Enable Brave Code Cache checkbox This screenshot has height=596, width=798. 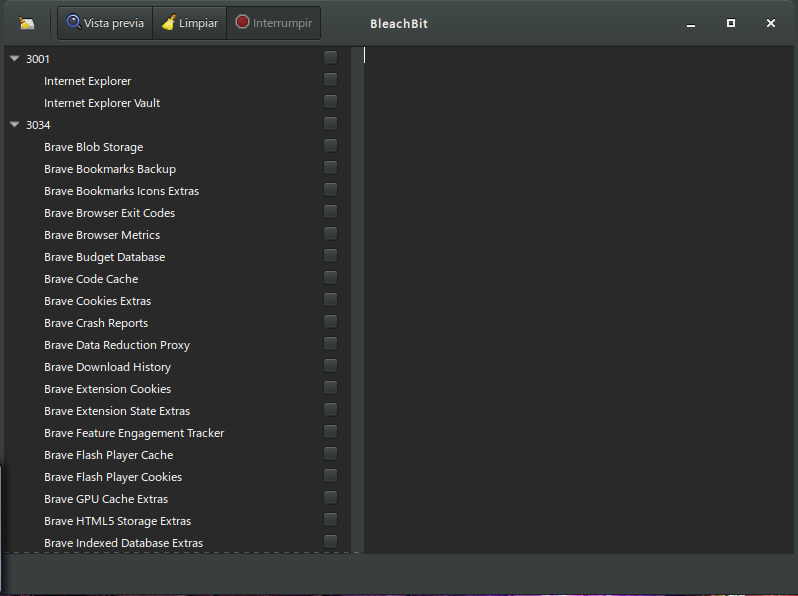click(x=330, y=277)
